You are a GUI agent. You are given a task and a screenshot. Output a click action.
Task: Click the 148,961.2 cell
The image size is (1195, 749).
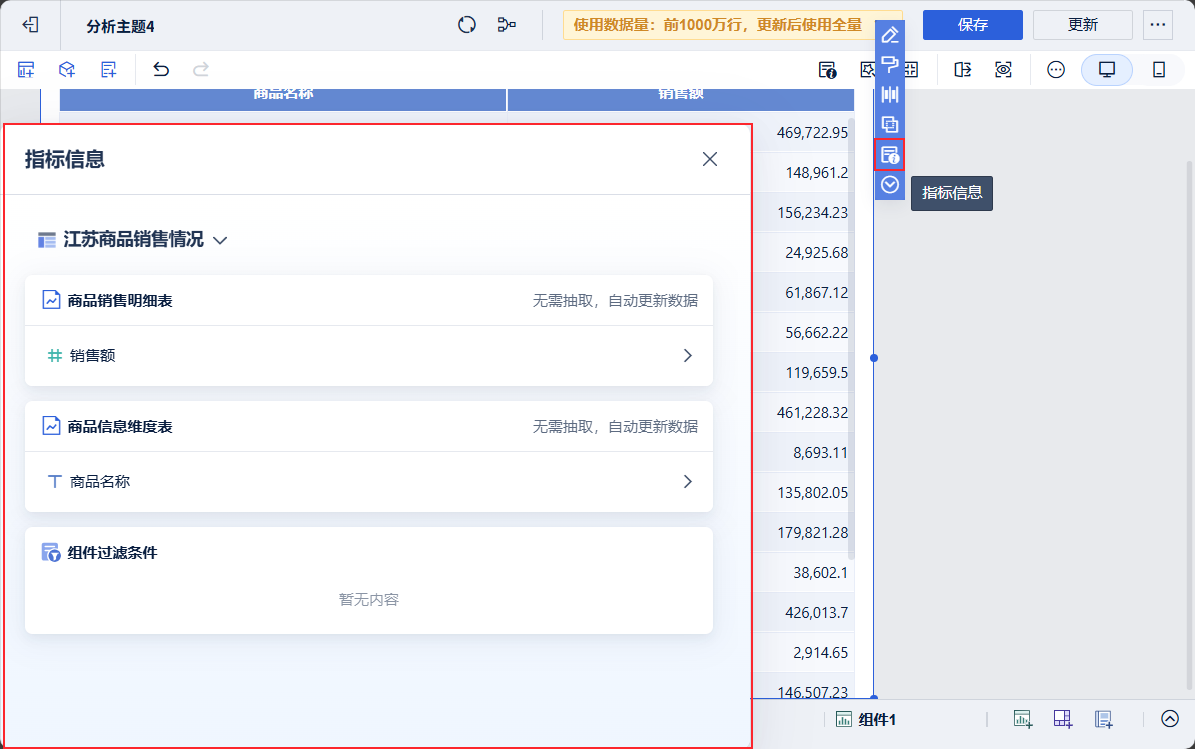click(817, 173)
